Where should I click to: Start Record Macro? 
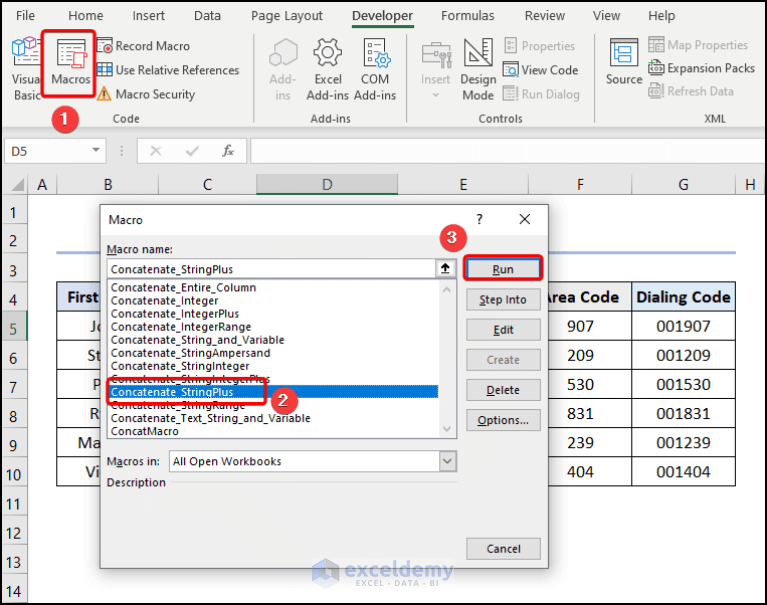click(x=143, y=46)
